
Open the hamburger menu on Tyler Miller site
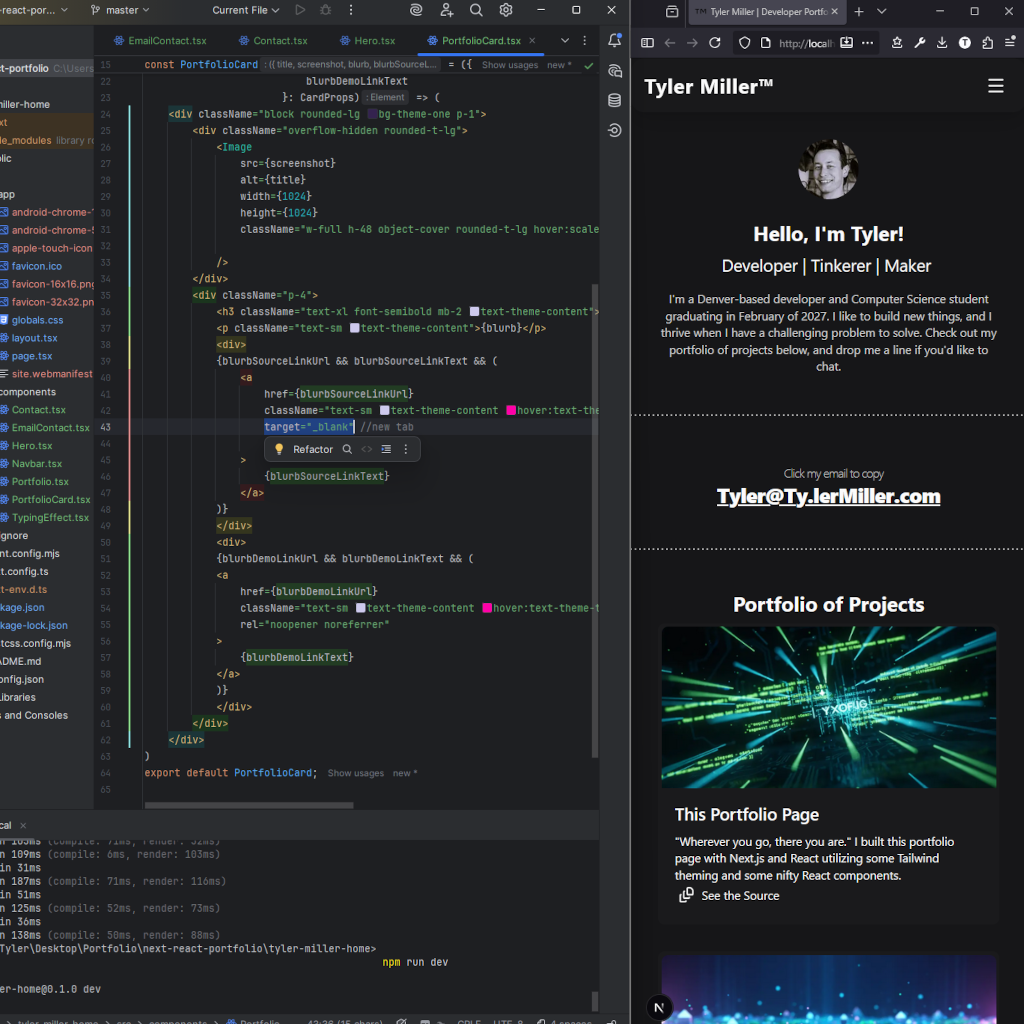point(995,86)
